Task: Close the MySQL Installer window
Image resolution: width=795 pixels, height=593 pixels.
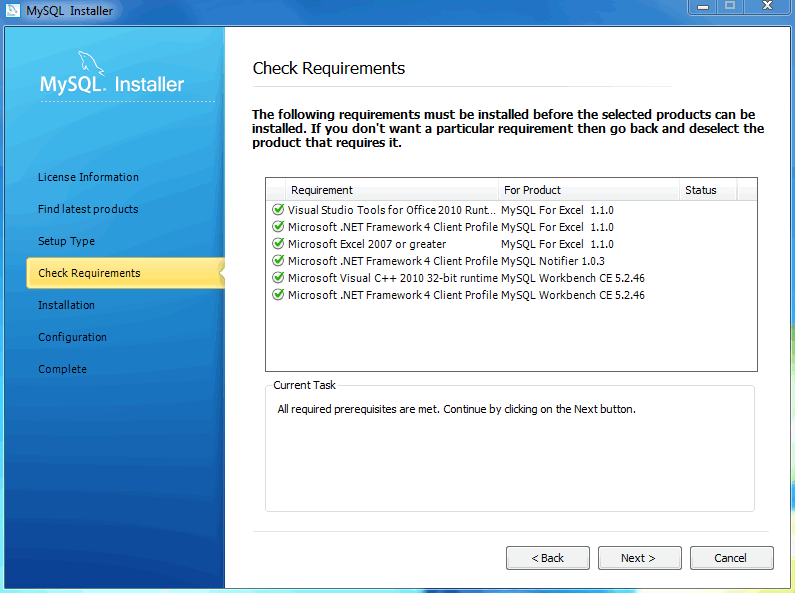Action: [x=768, y=7]
